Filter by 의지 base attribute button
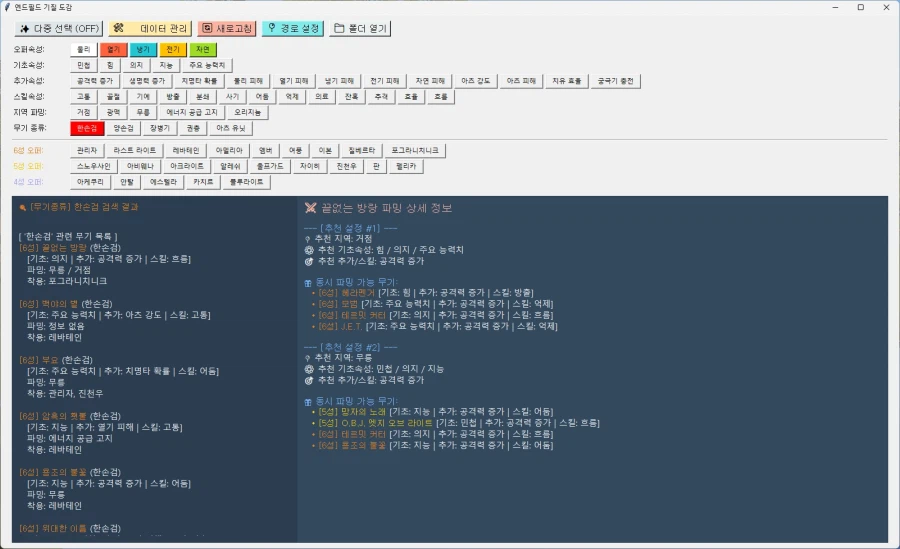 click(x=137, y=65)
